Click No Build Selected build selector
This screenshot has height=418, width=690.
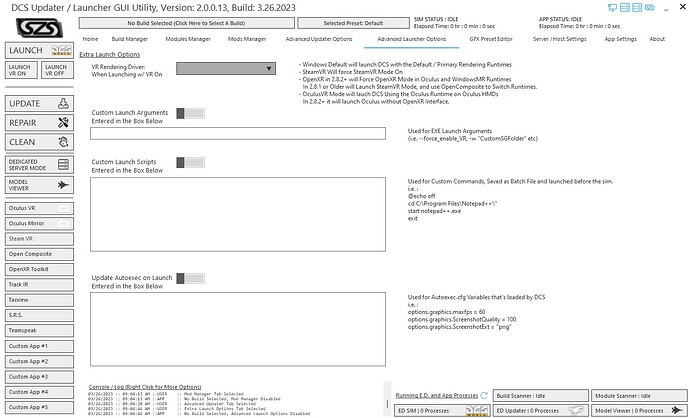[x=186, y=23]
